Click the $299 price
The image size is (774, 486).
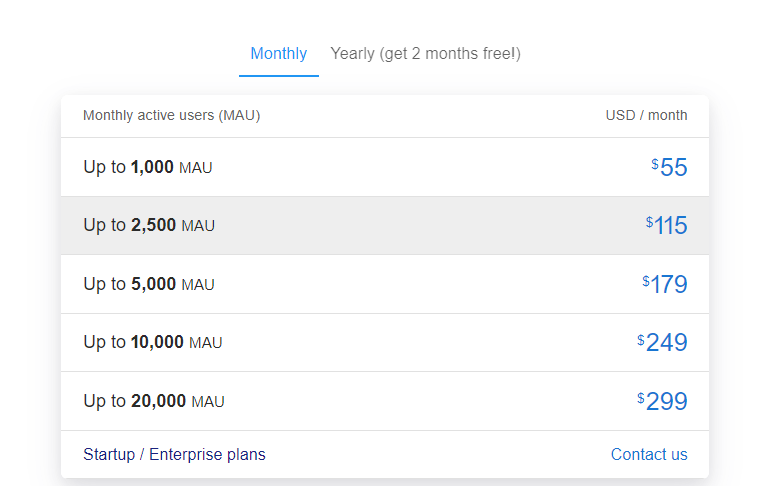click(664, 401)
